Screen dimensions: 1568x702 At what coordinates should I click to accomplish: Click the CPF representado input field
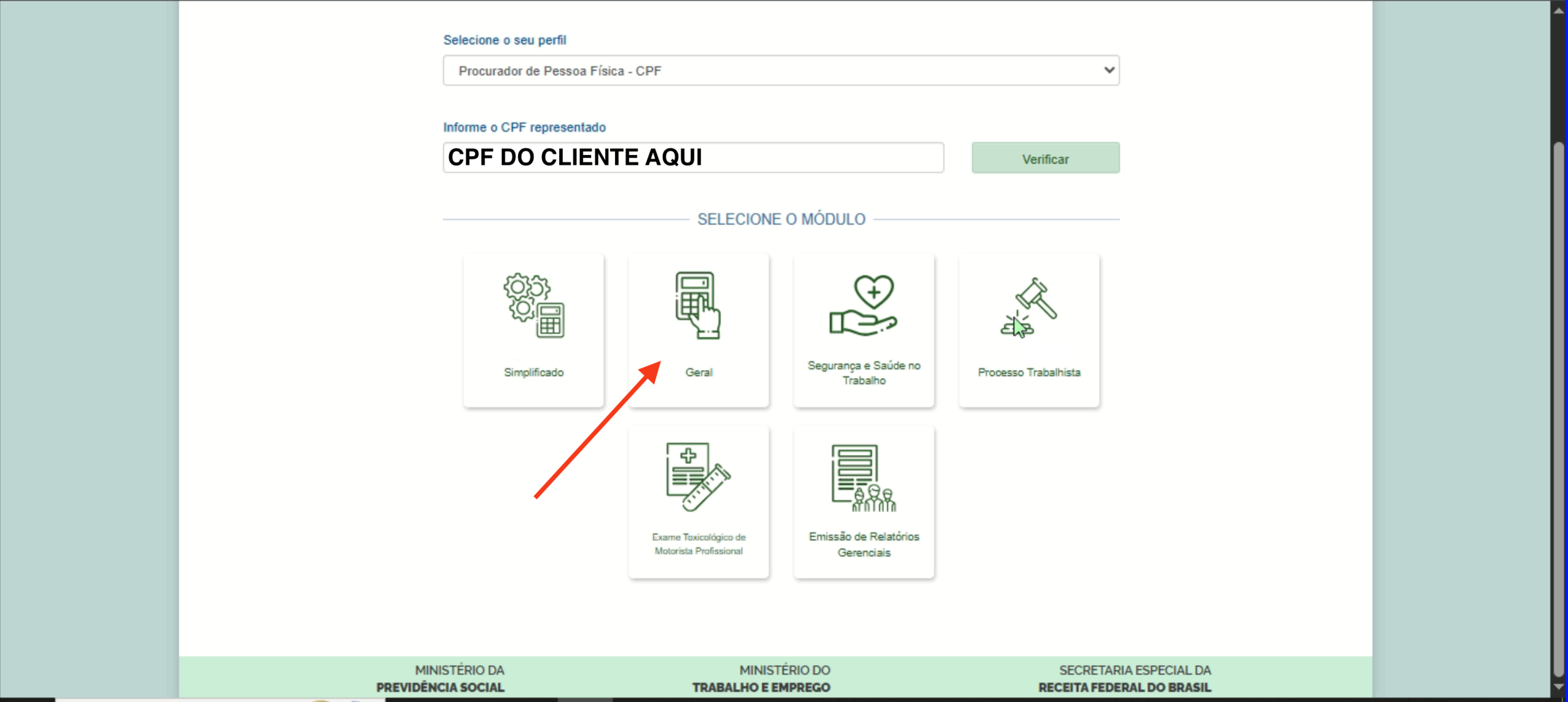pos(693,158)
